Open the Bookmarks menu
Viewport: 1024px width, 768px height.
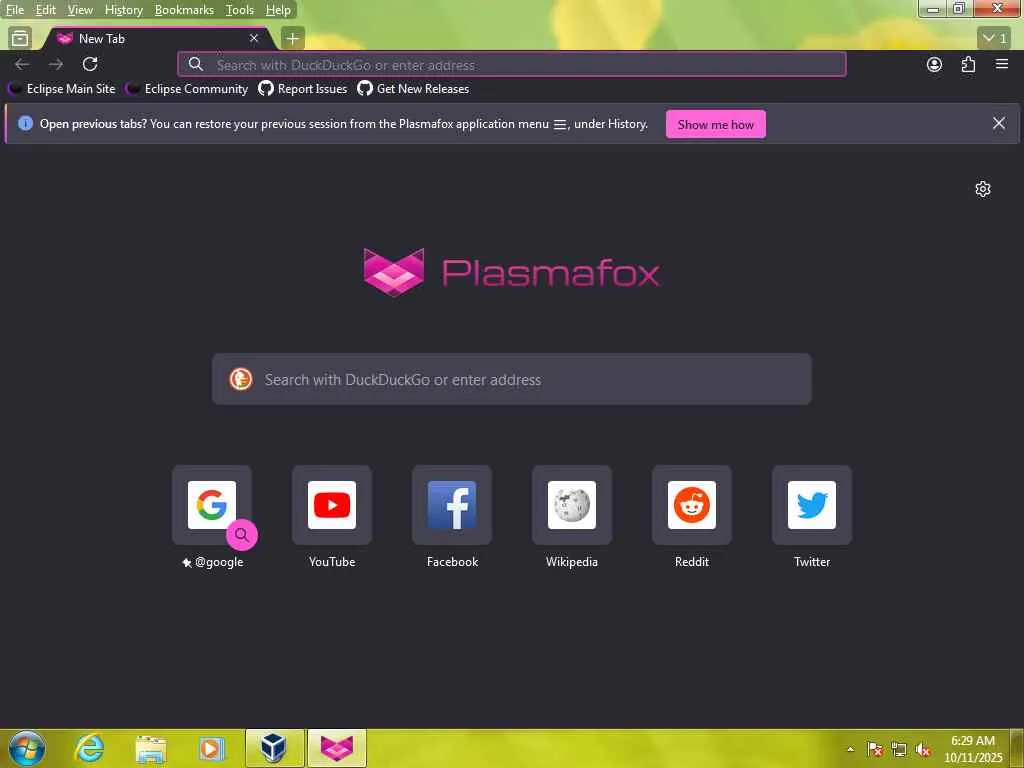pos(184,10)
